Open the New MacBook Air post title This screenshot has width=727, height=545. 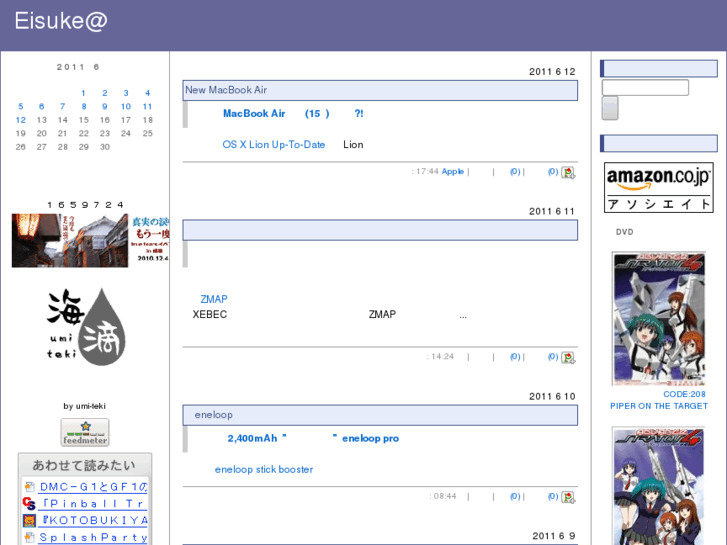[x=226, y=90]
